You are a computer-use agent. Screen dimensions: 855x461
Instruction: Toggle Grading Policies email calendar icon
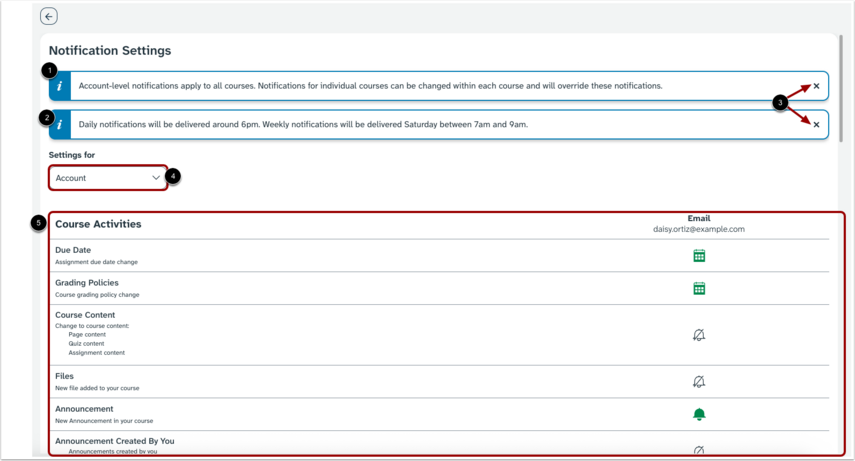pyautogui.click(x=699, y=288)
